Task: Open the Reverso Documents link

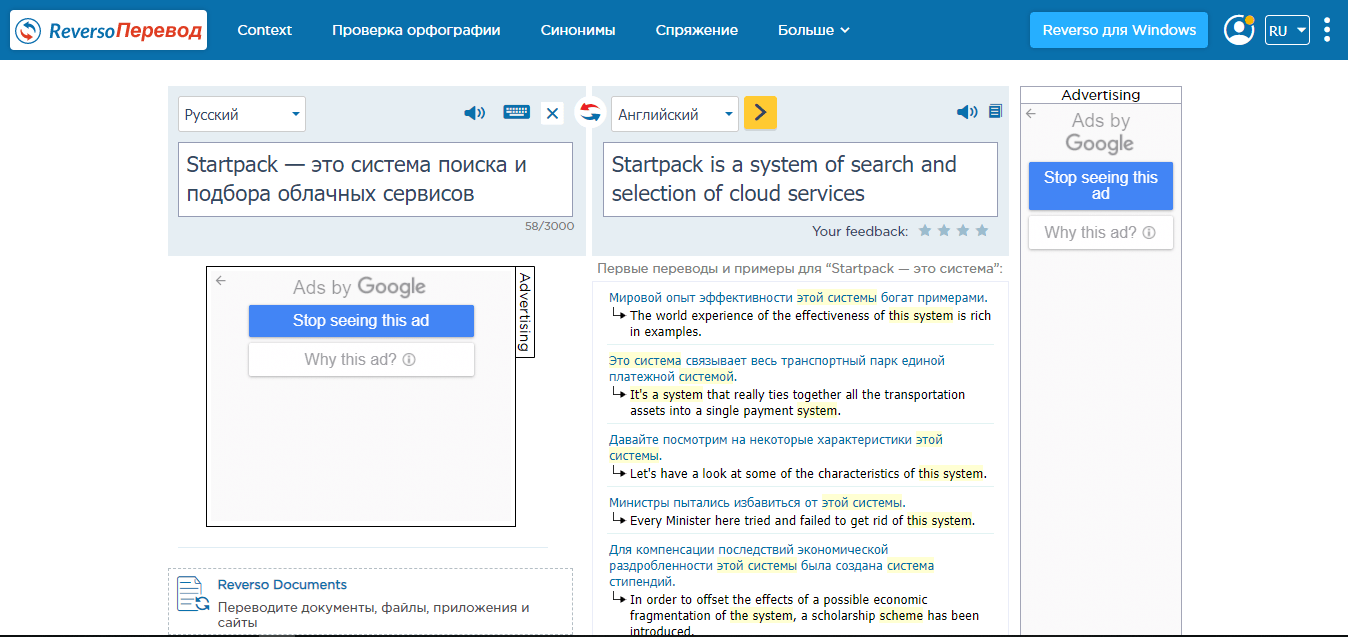Action: (x=282, y=585)
